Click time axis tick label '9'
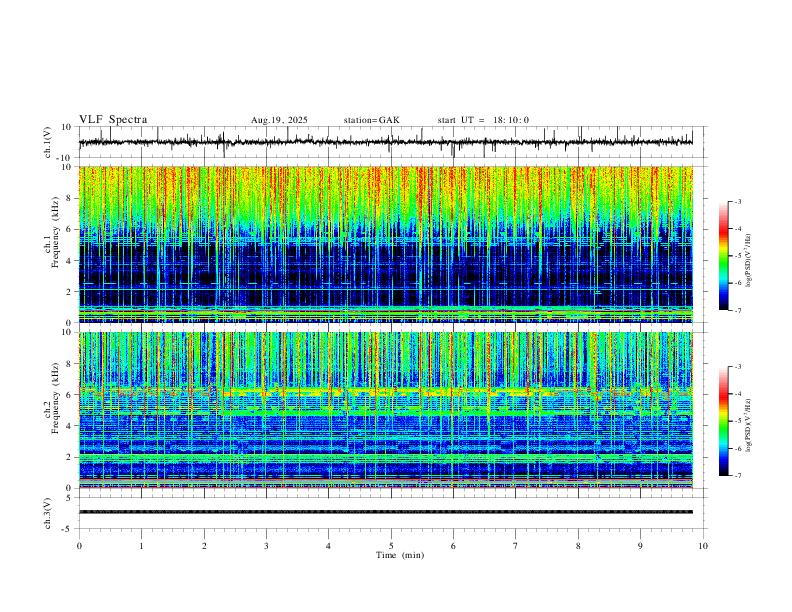This screenshot has height=612, width=792. tap(640, 546)
